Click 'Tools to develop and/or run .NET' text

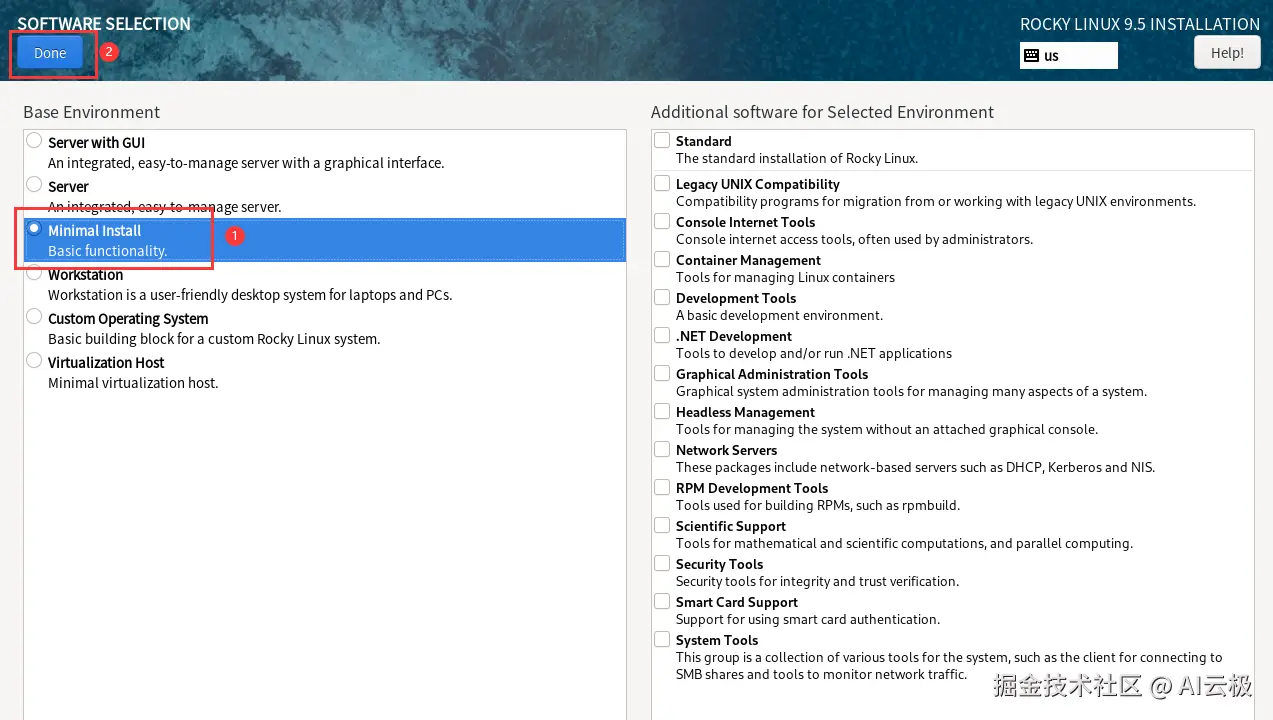tap(814, 354)
